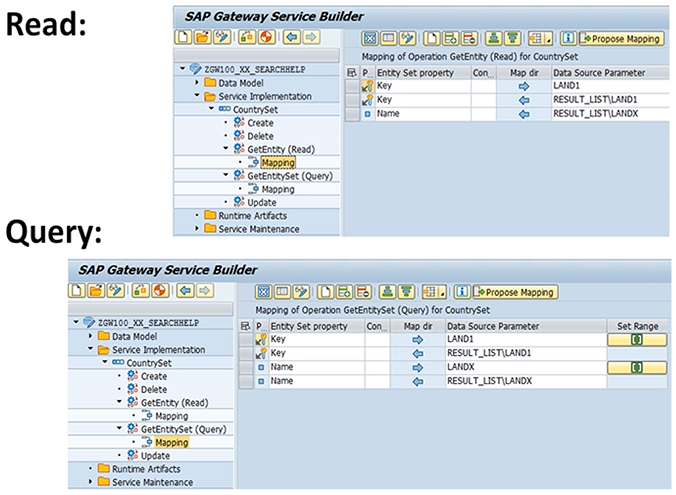Viewport: 676px width, 495px height.
Task: Click the select-all corner icon of the Read mapping table
Action: [x=351, y=73]
